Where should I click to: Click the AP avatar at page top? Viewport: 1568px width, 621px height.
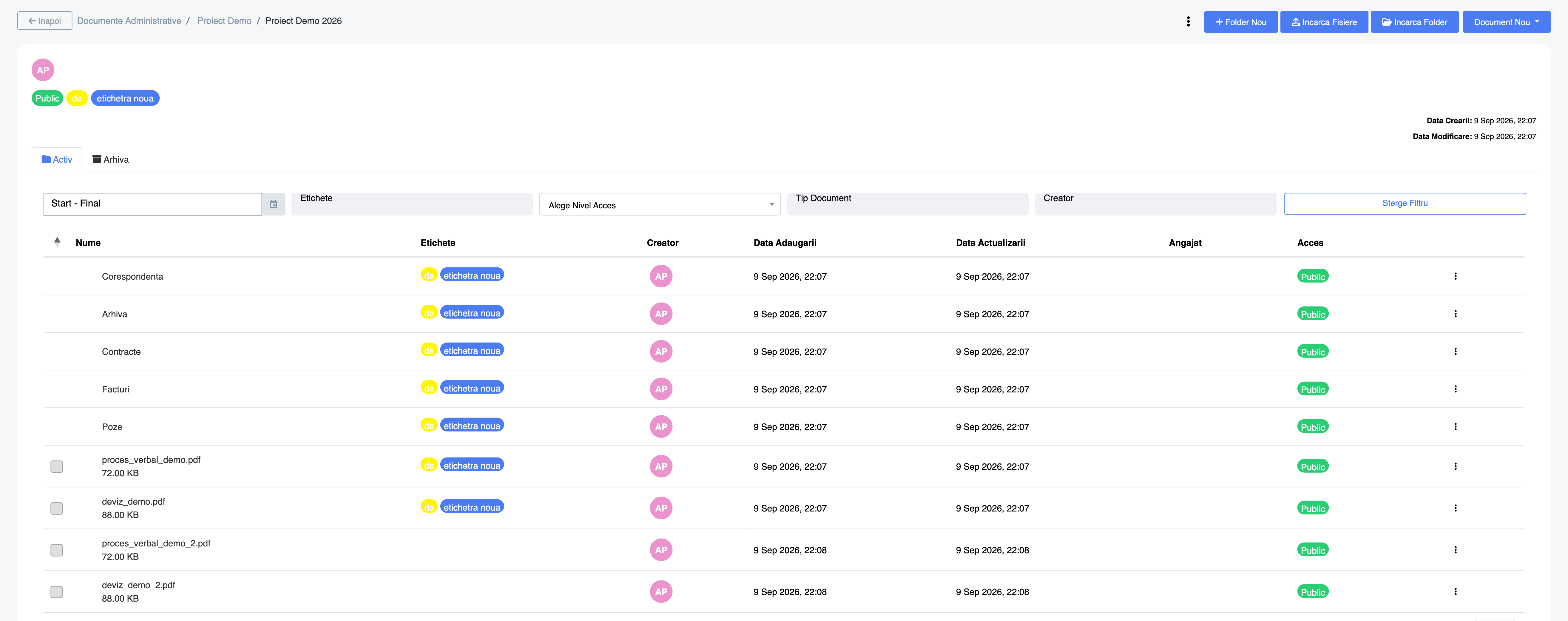pyautogui.click(x=43, y=70)
